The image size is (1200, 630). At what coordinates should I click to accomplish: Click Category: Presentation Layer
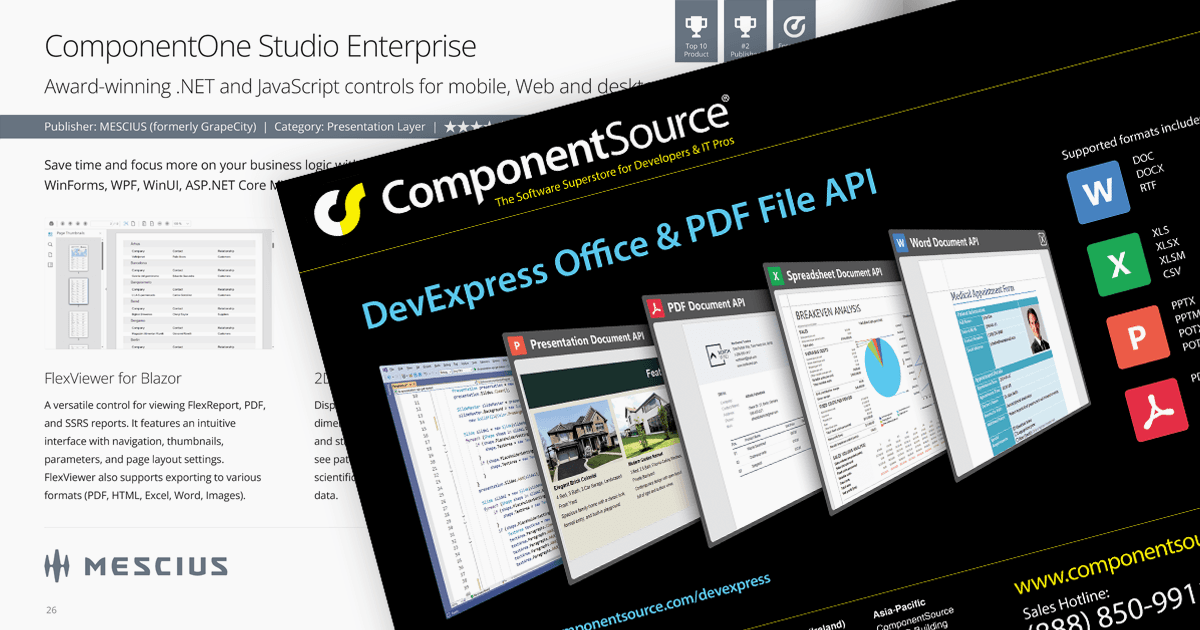(348, 127)
